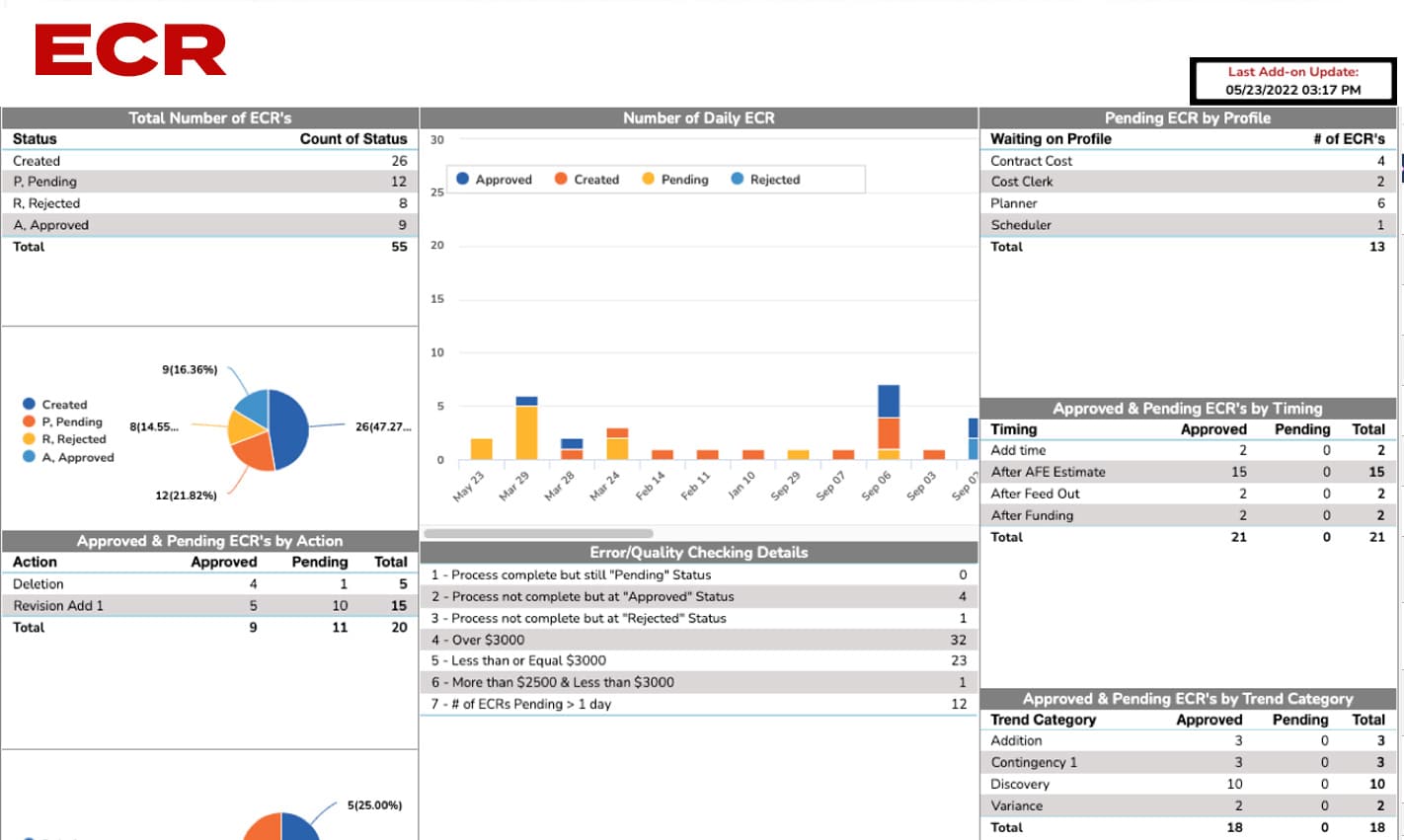Click the P, Pending legend dot beside pie
The image size is (1404, 840).
[29, 421]
